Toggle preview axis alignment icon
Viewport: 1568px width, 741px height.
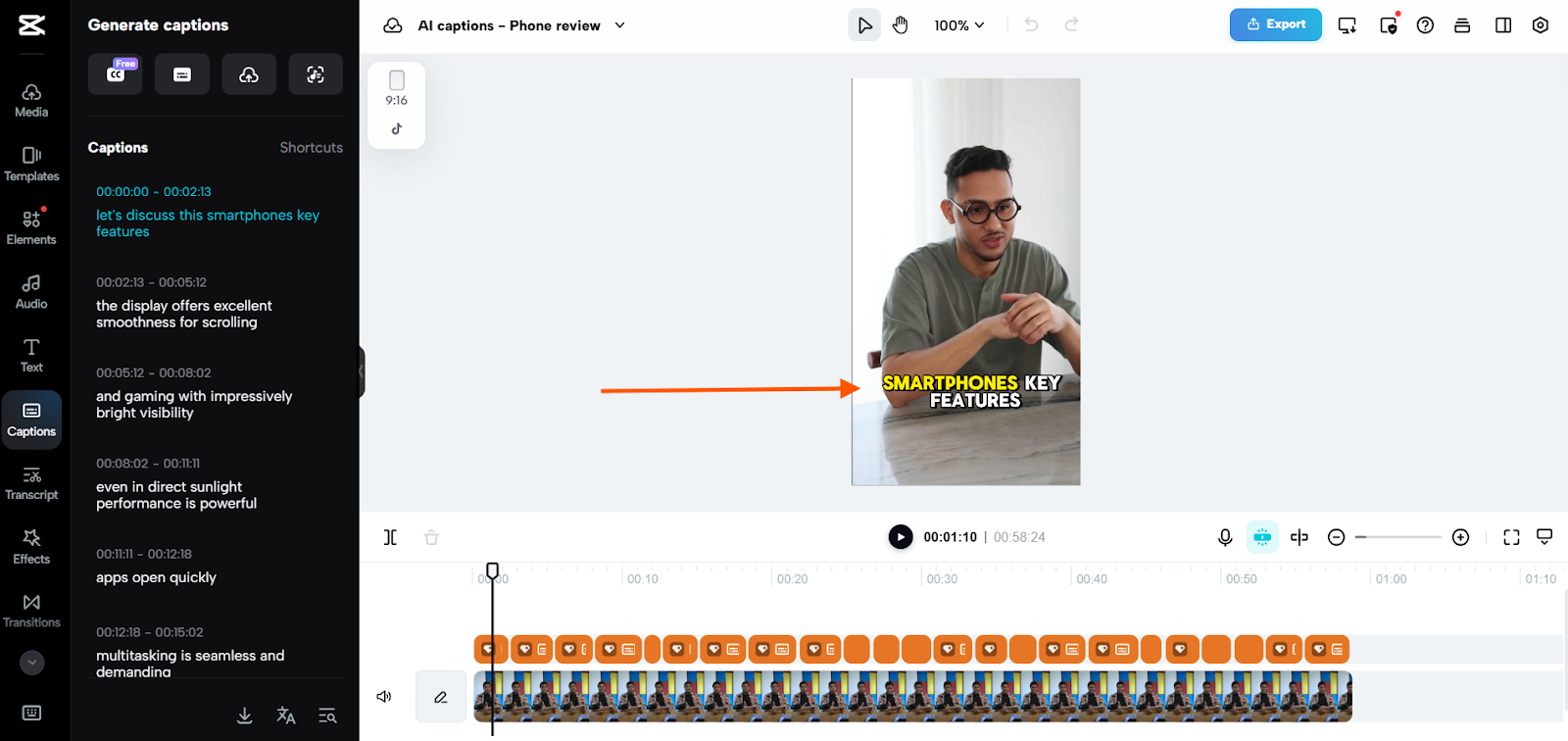1299,537
